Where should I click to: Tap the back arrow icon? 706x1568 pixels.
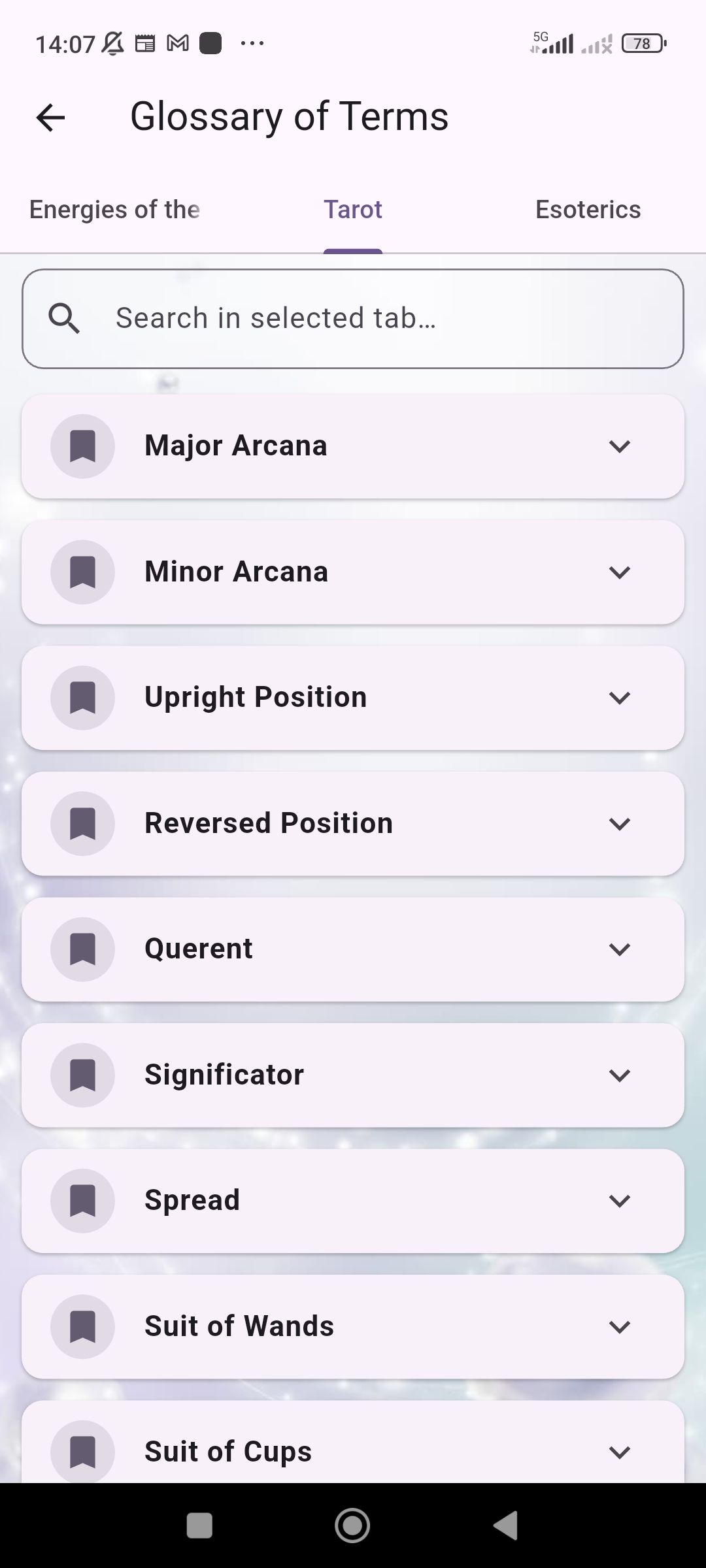point(50,118)
